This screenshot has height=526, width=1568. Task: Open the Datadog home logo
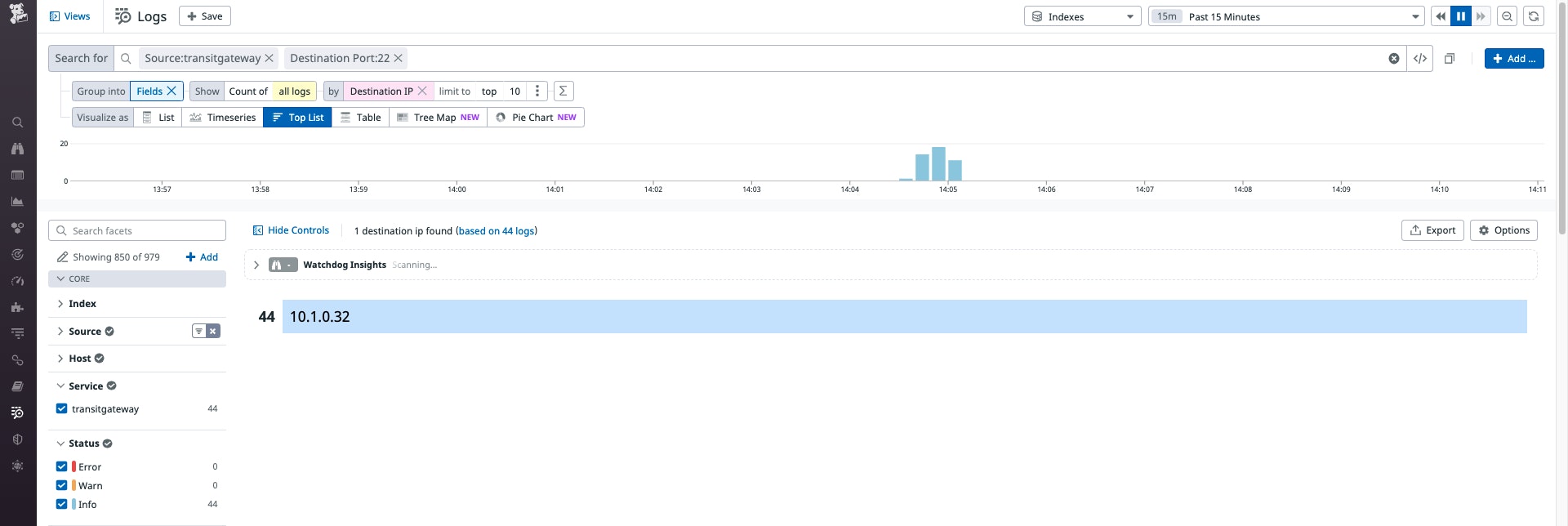click(18, 14)
